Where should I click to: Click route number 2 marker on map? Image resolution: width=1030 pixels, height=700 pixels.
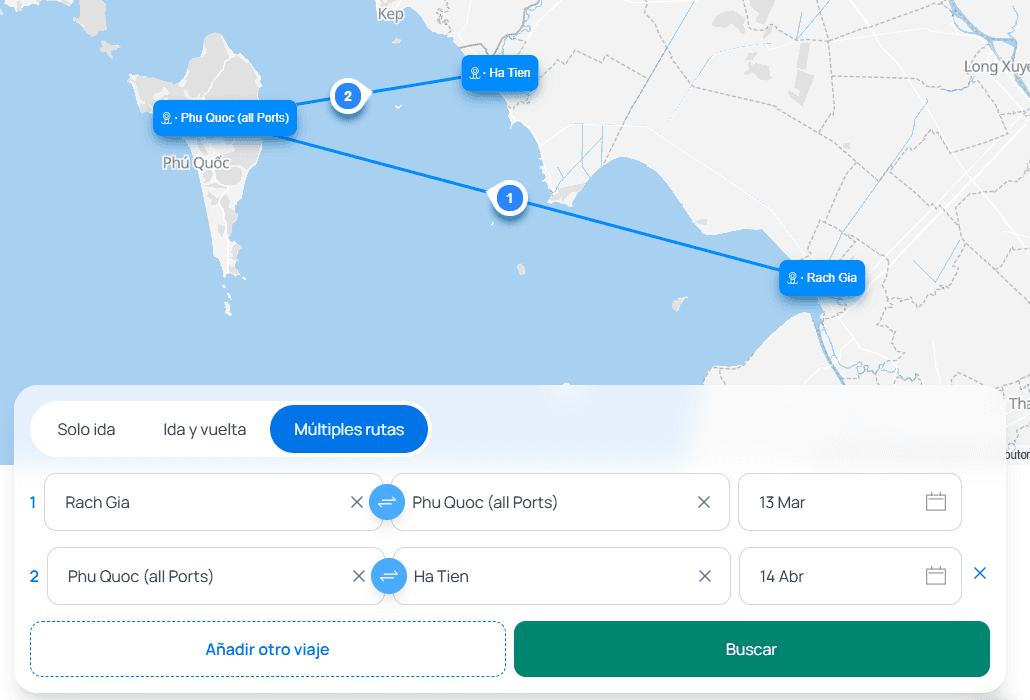tap(347, 96)
